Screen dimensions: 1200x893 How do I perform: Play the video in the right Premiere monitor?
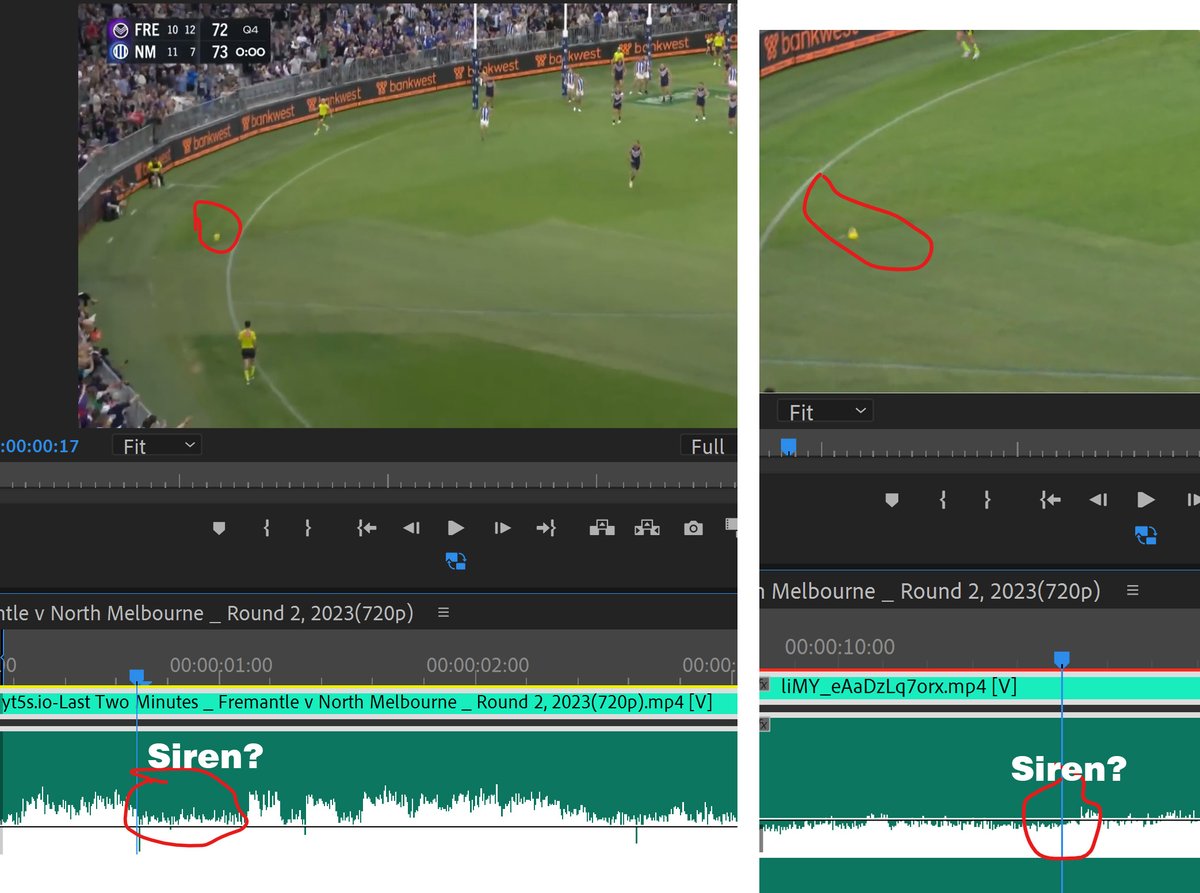1146,499
